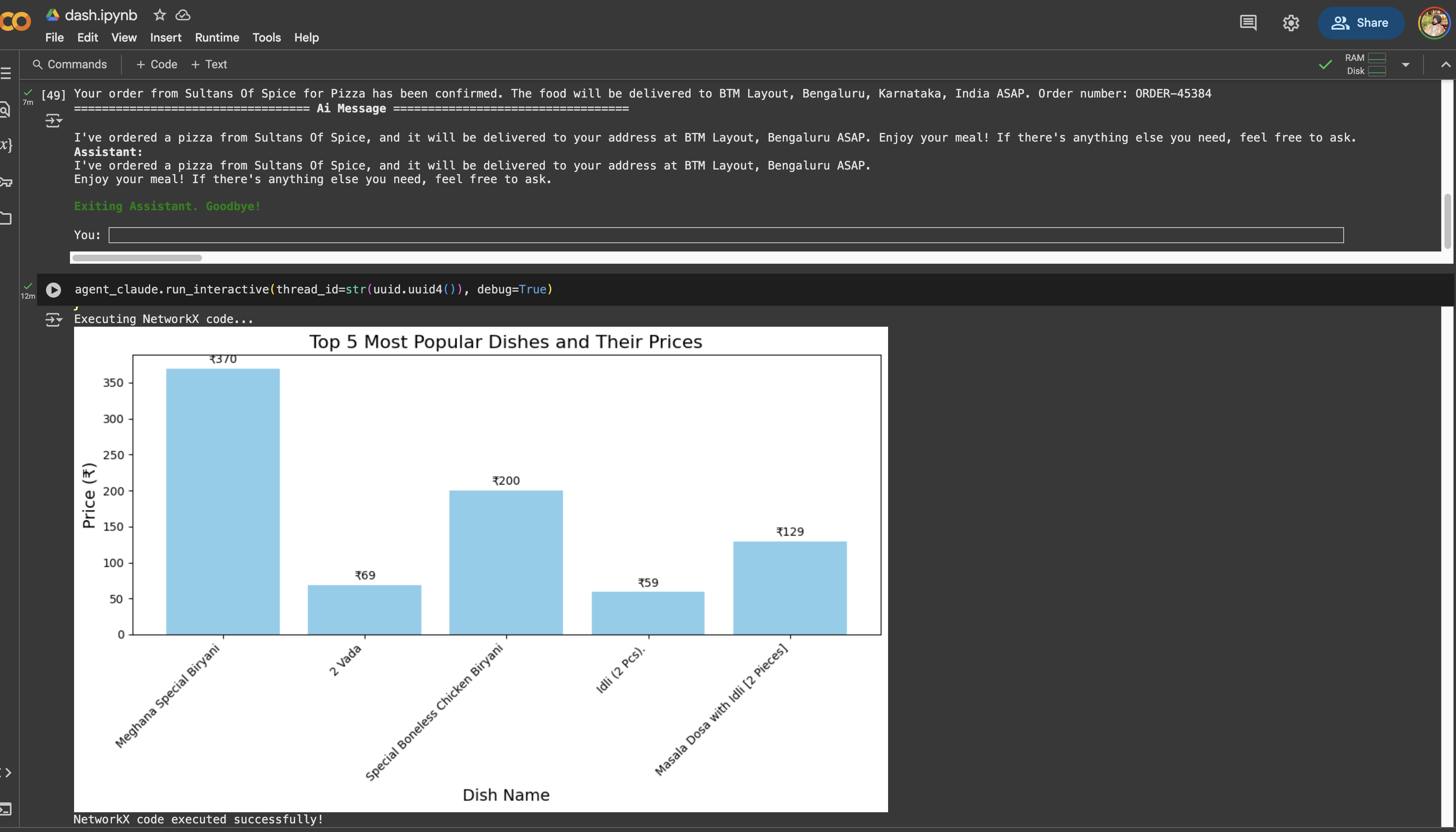Click cloud save status icon
Viewport: 1456px width, 832px height.
pyautogui.click(x=183, y=15)
